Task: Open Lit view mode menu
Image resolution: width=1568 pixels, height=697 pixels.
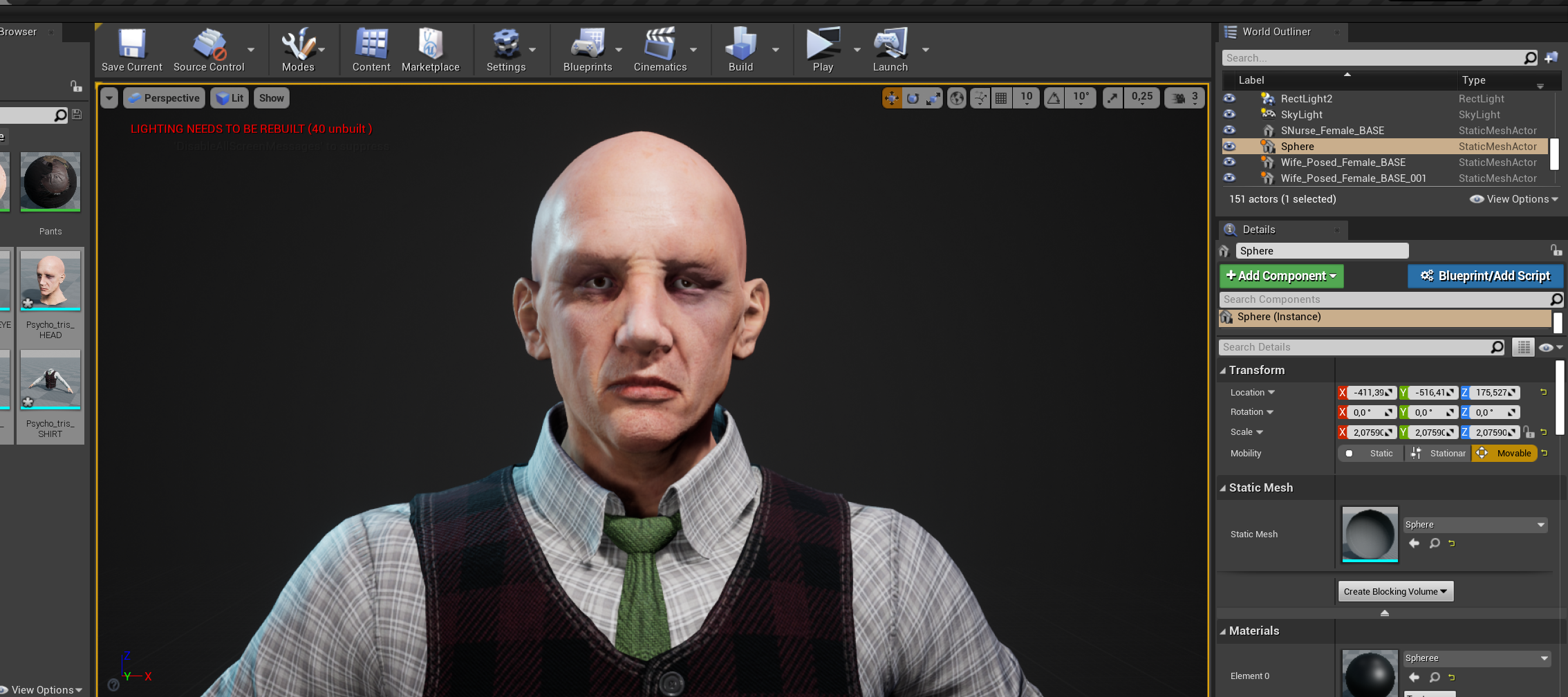Action: coord(230,98)
